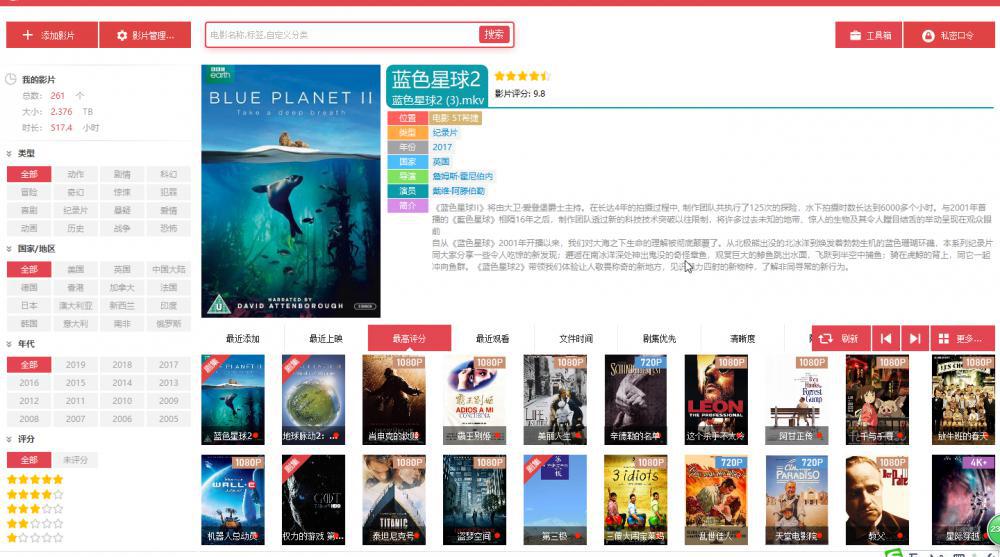
Task: Open 盗梦空间 thumbnail
Action: click(474, 500)
